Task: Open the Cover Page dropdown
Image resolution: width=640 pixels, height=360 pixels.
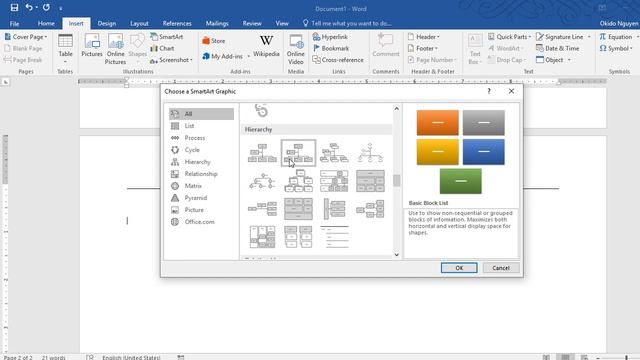Action: click(26, 37)
